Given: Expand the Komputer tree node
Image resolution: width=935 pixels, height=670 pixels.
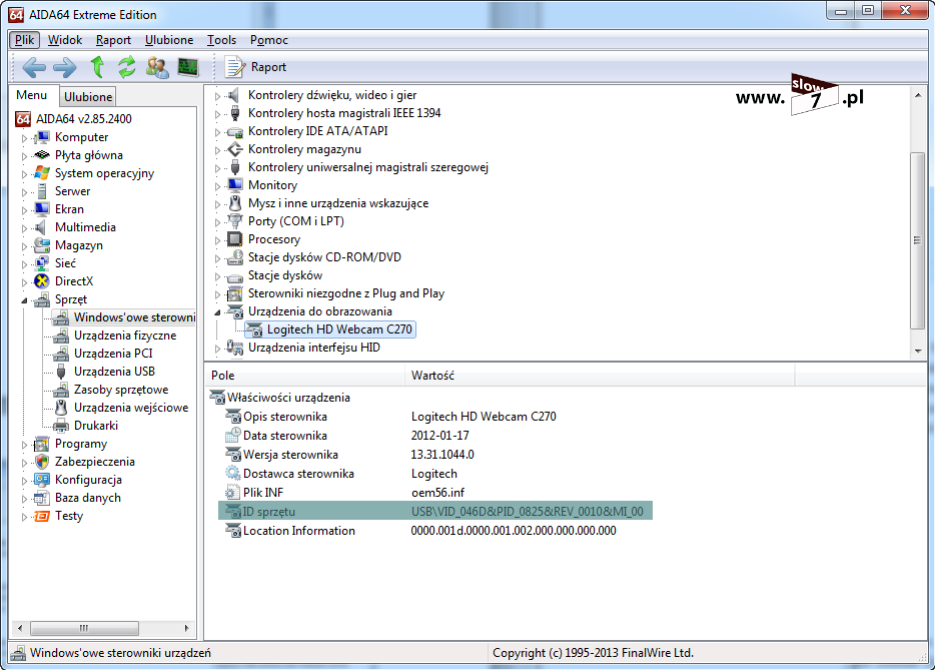Looking at the screenshot, I should coord(24,138).
